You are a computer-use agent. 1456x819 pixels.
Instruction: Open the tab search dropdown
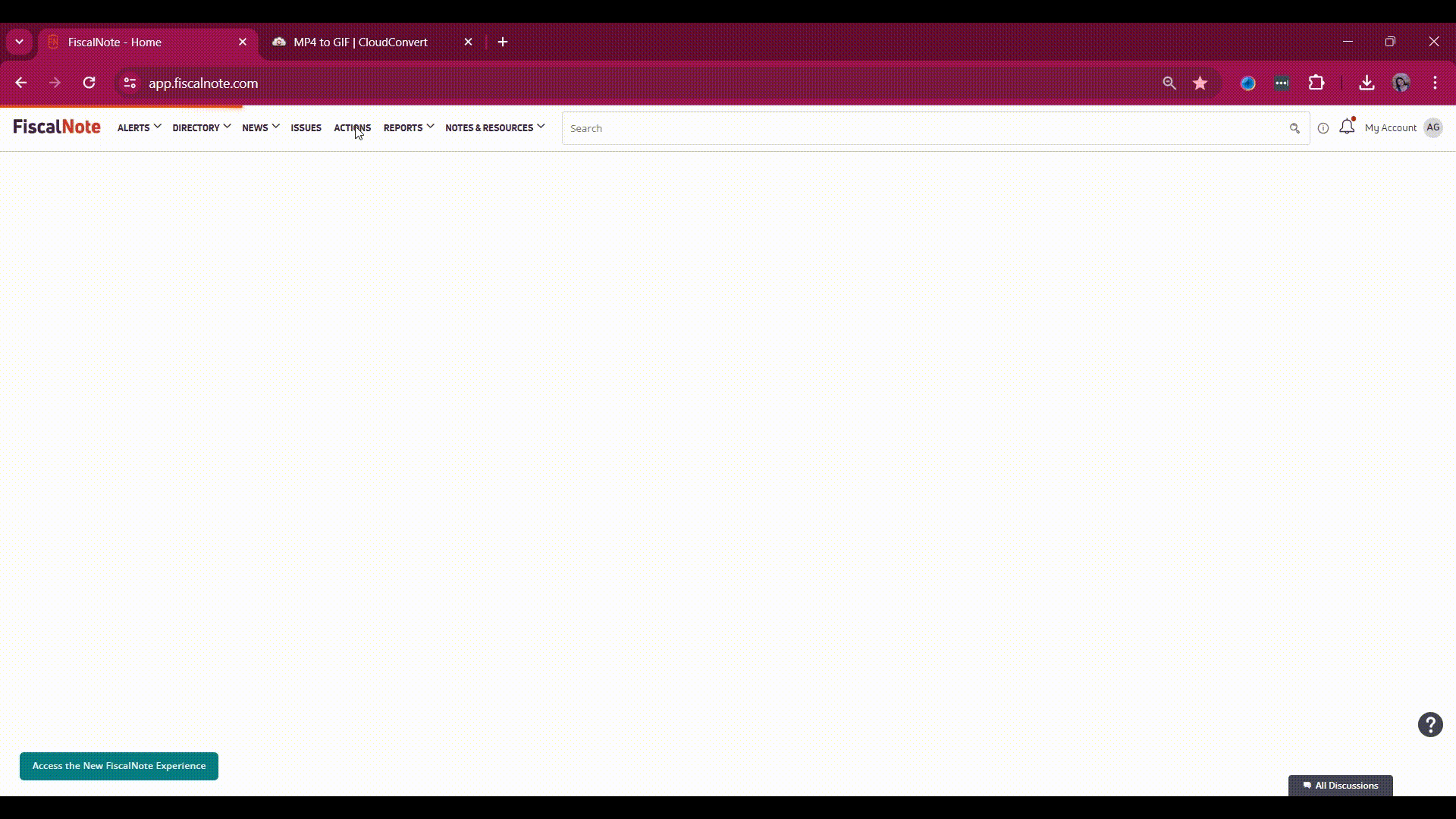19,42
